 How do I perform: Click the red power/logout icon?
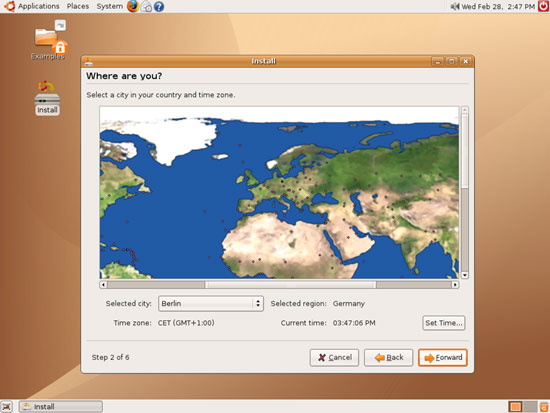pos(543,6)
